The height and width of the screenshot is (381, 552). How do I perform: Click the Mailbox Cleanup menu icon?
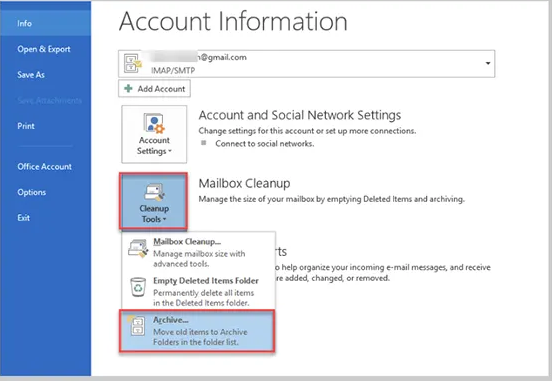pyautogui.click(x=138, y=248)
